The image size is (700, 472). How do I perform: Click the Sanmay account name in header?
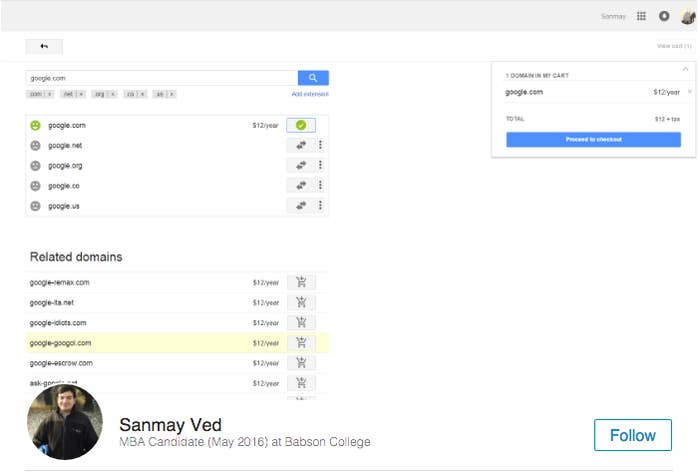tap(613, 17)
